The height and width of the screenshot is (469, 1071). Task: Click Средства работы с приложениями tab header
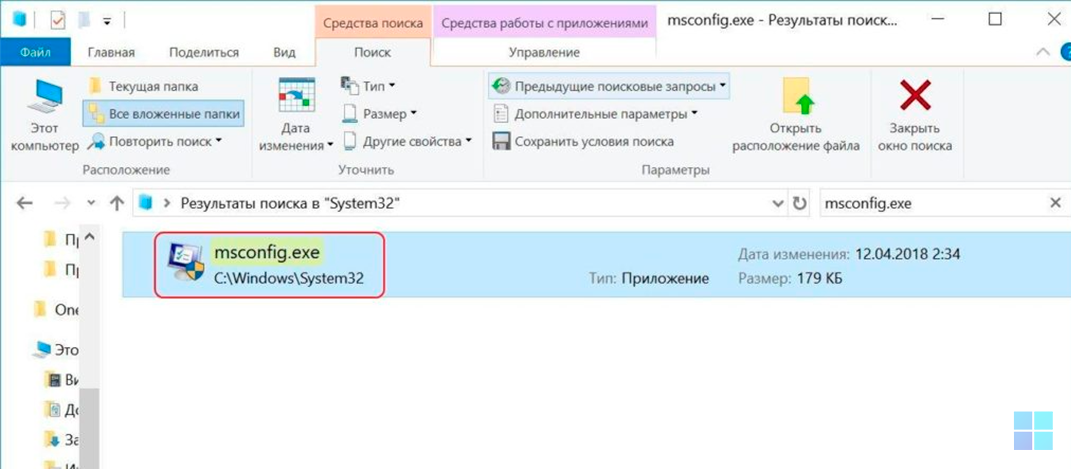coord(544,23)
